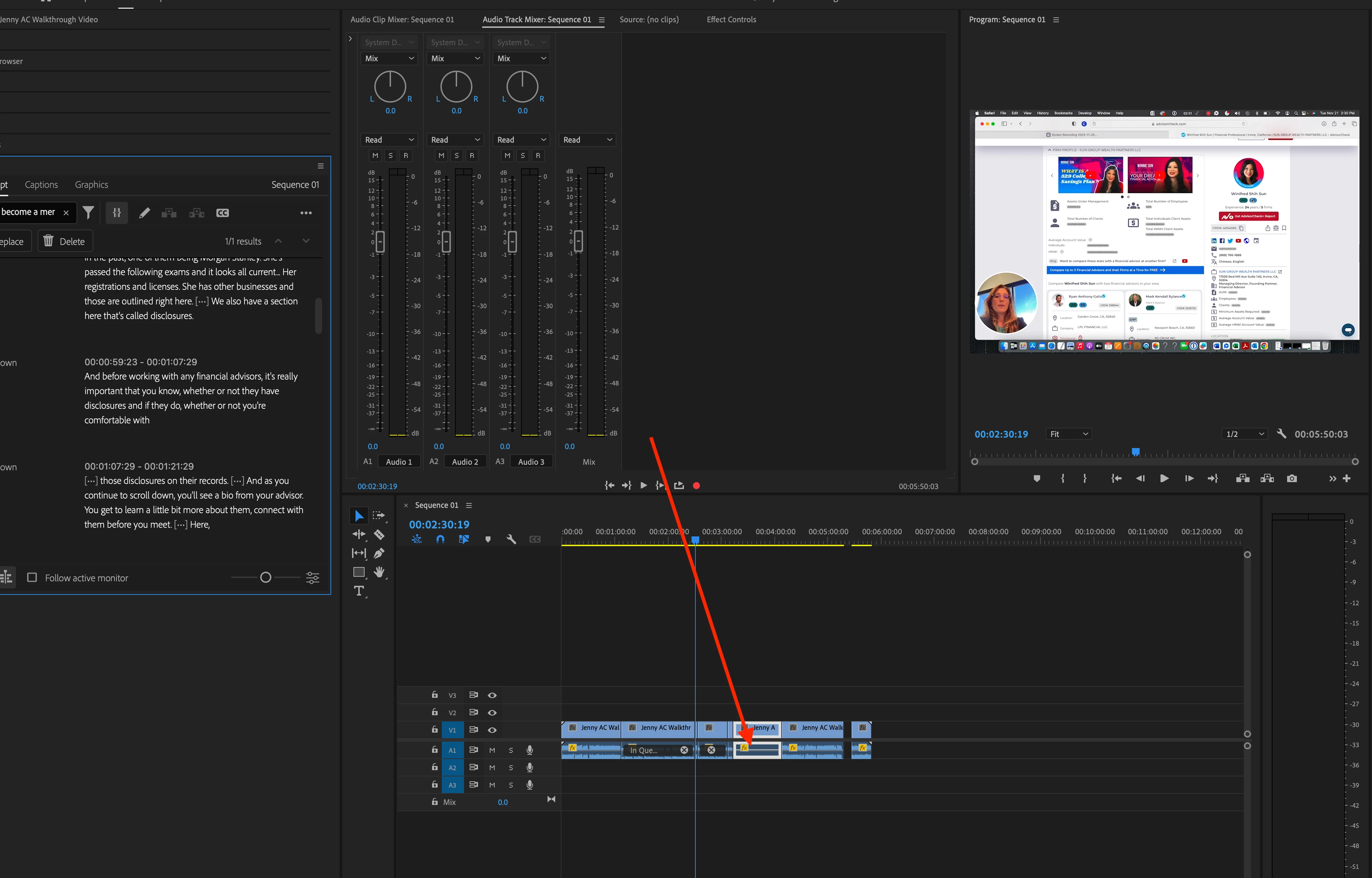
Task: Solo Audio 2 in track mixer
Action: point(456,155)
